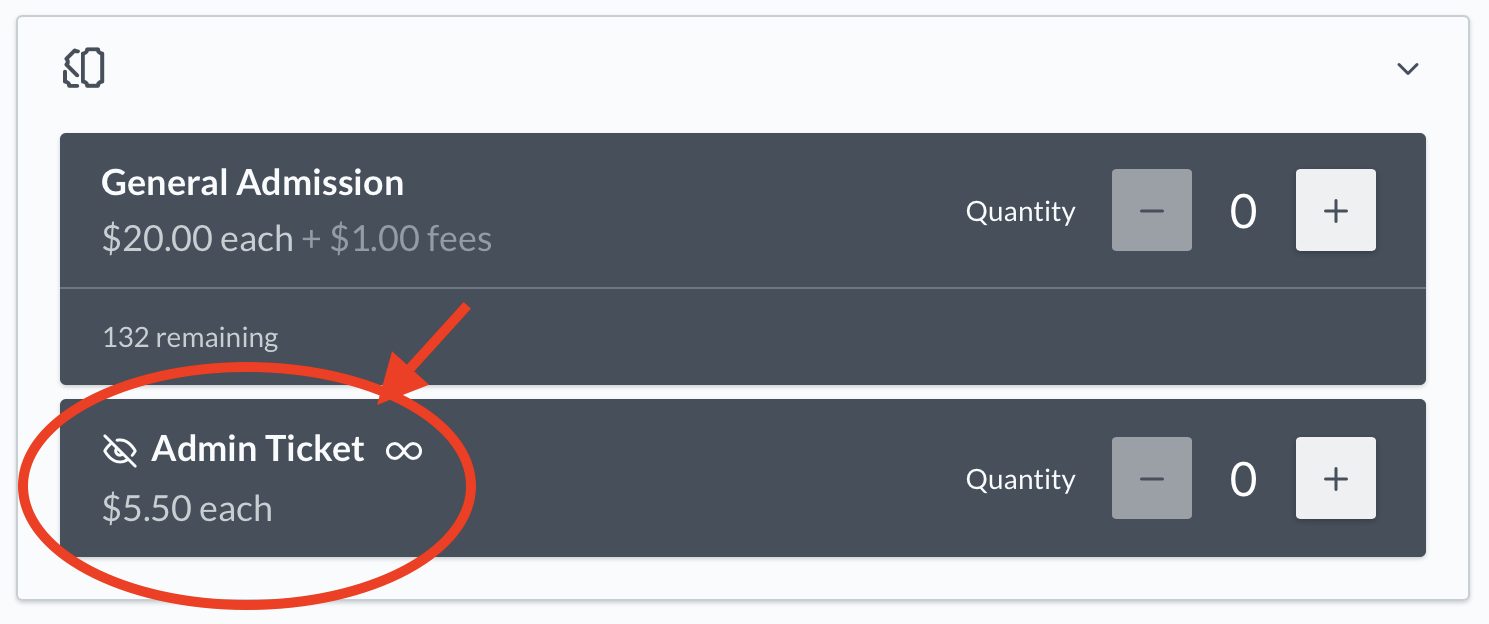Click the $5.50 each price text
This screenshot has width=1489, height=624.
pyautogui.click(x=187, y=509)
